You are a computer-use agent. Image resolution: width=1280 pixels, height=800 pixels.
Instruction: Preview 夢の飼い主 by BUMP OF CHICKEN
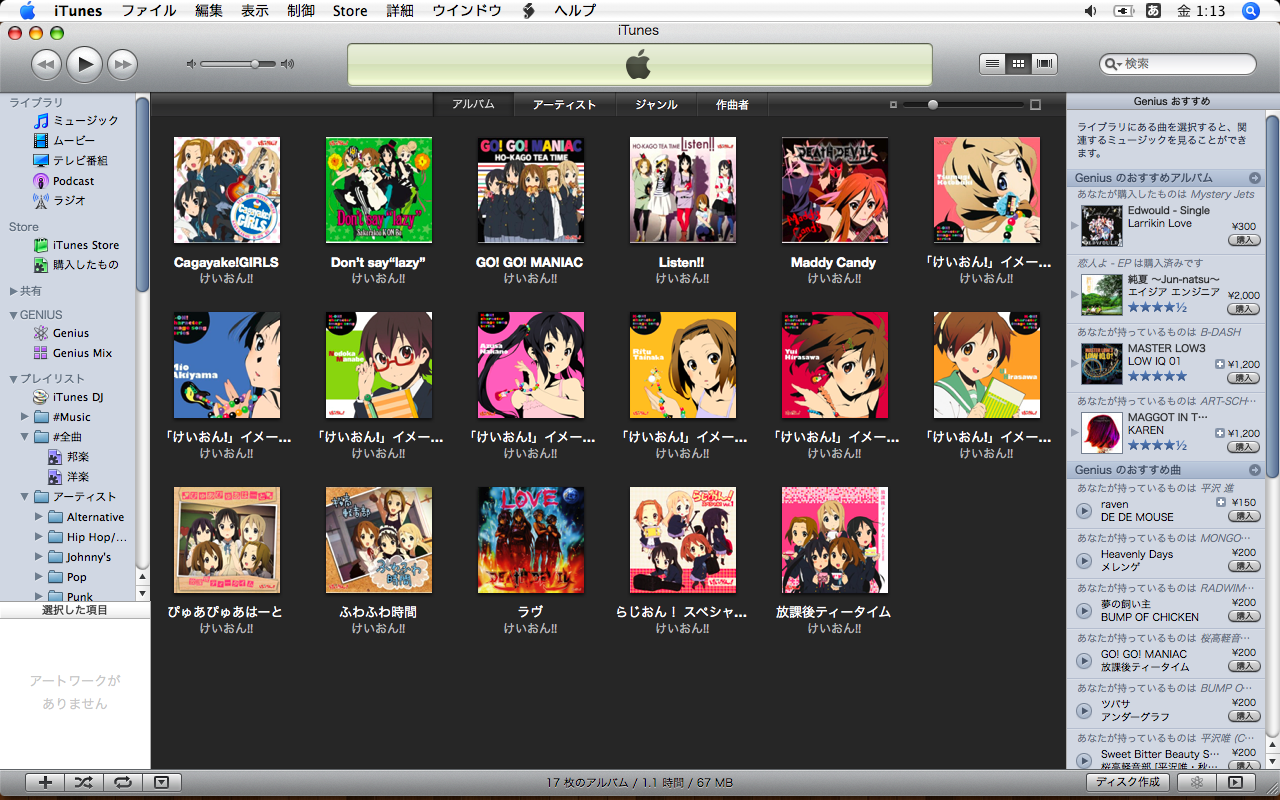click(1083, 611)
